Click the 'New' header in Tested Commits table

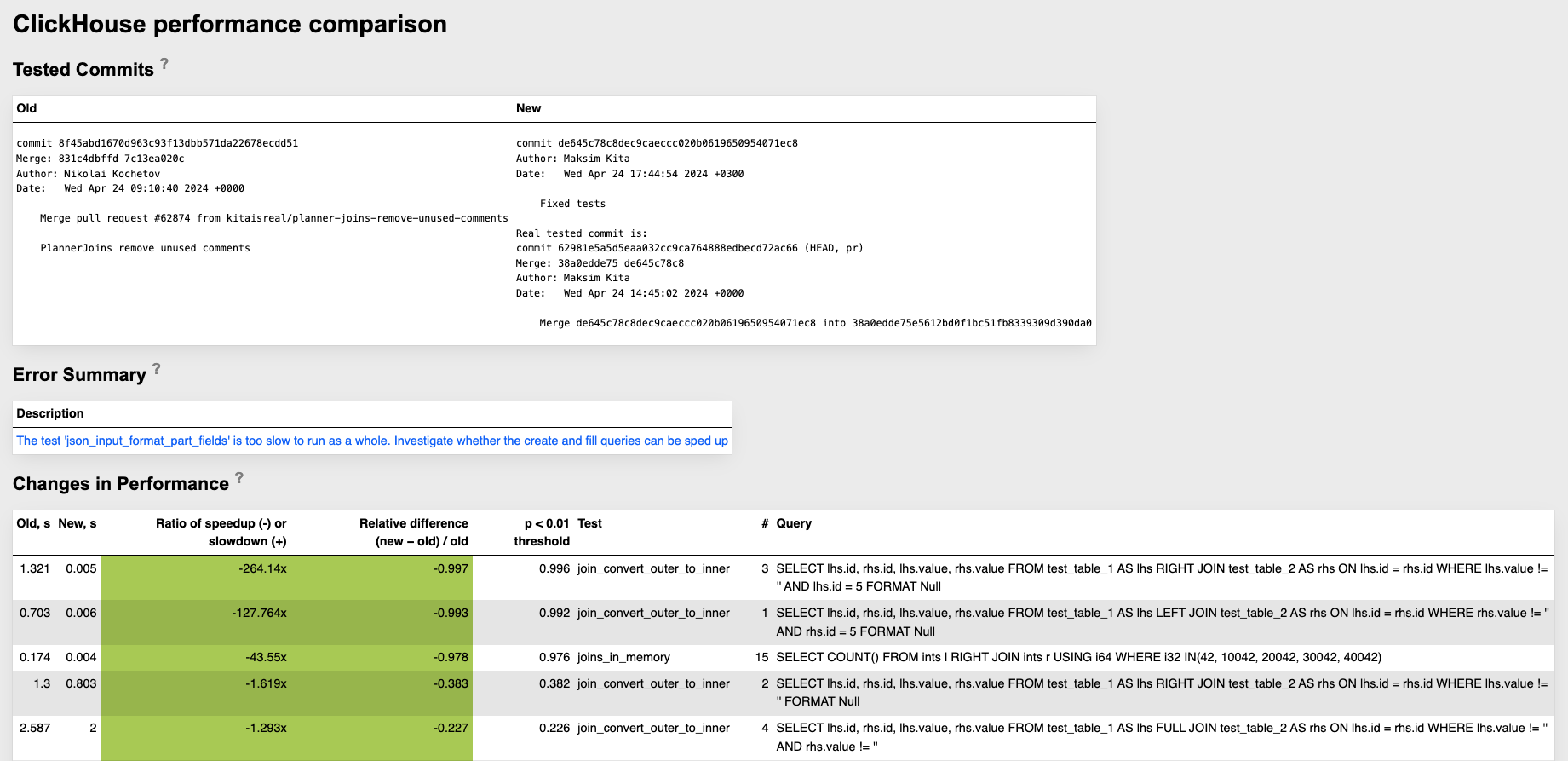[x=528, y=108]
